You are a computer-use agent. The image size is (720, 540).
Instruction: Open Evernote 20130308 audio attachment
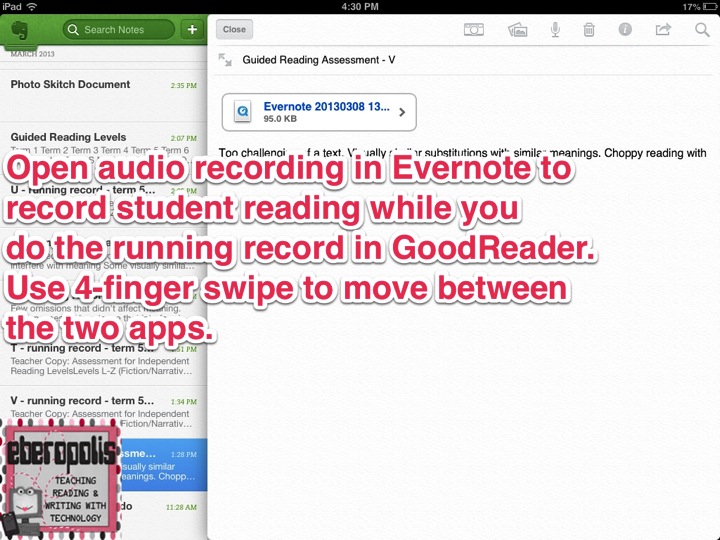coord(319,112)
